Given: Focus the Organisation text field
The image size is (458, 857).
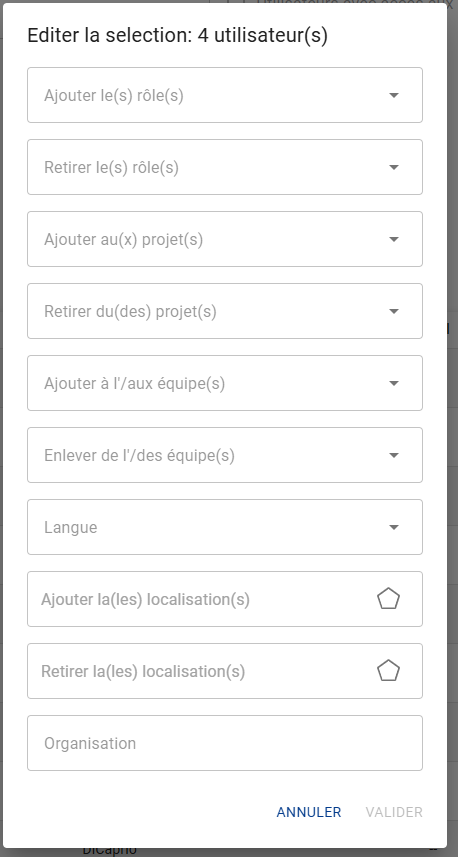Looking at the screenshot, I should point(225,743).
